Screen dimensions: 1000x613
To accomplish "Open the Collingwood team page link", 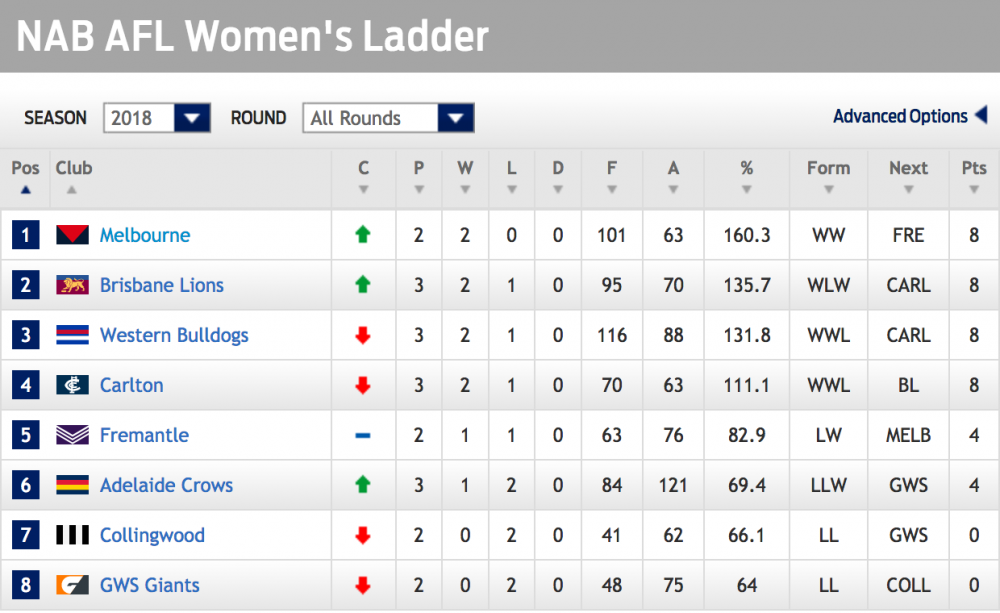I will point(152,535).
